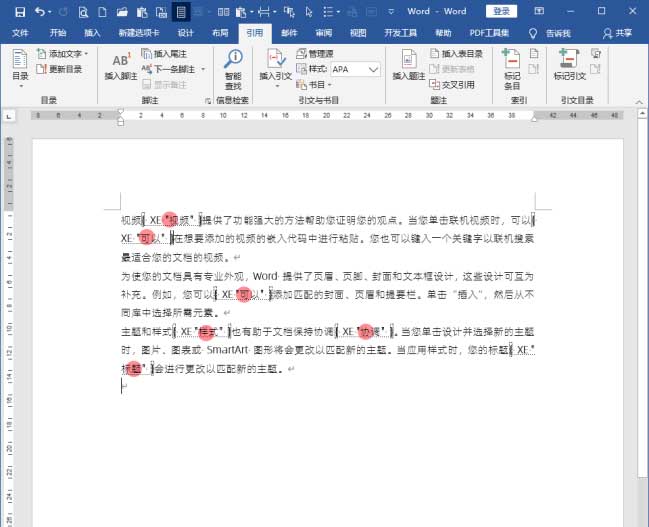
Task: Switch to the 设计 ribbon tab
Action: click(x=185, y=32)
